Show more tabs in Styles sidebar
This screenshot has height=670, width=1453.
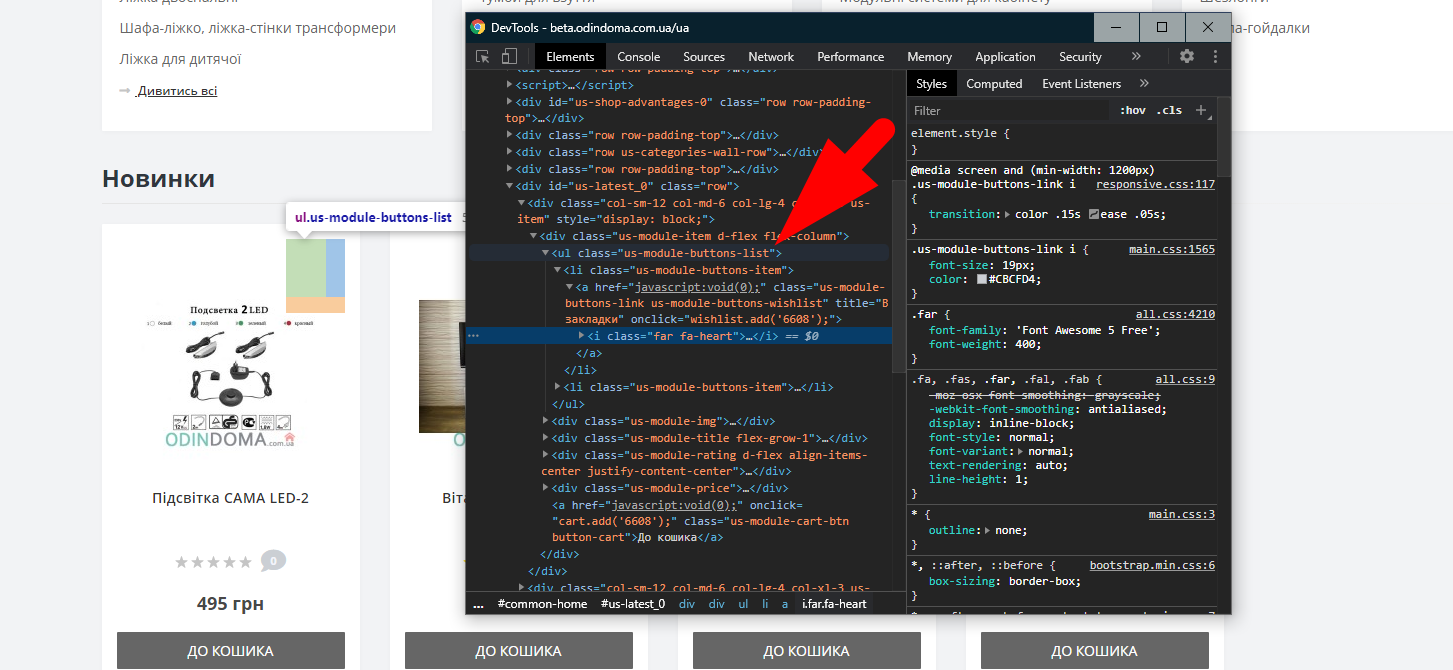tap(1144, 84)
